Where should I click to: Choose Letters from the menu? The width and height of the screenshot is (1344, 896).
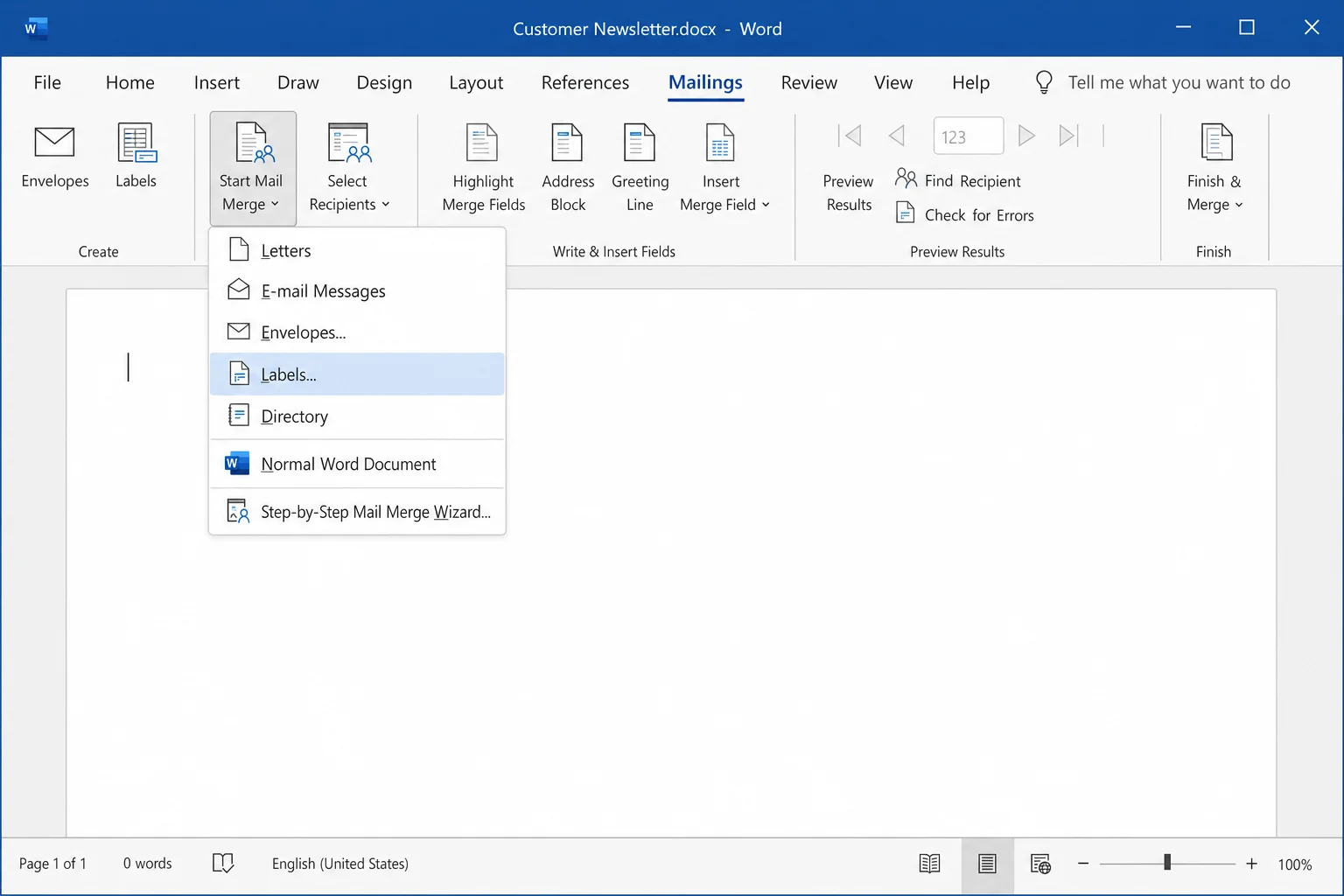point(357,250)
